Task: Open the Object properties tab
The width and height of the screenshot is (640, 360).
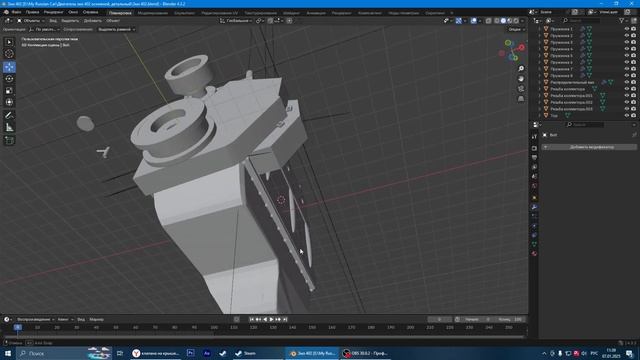Action: 534,198
